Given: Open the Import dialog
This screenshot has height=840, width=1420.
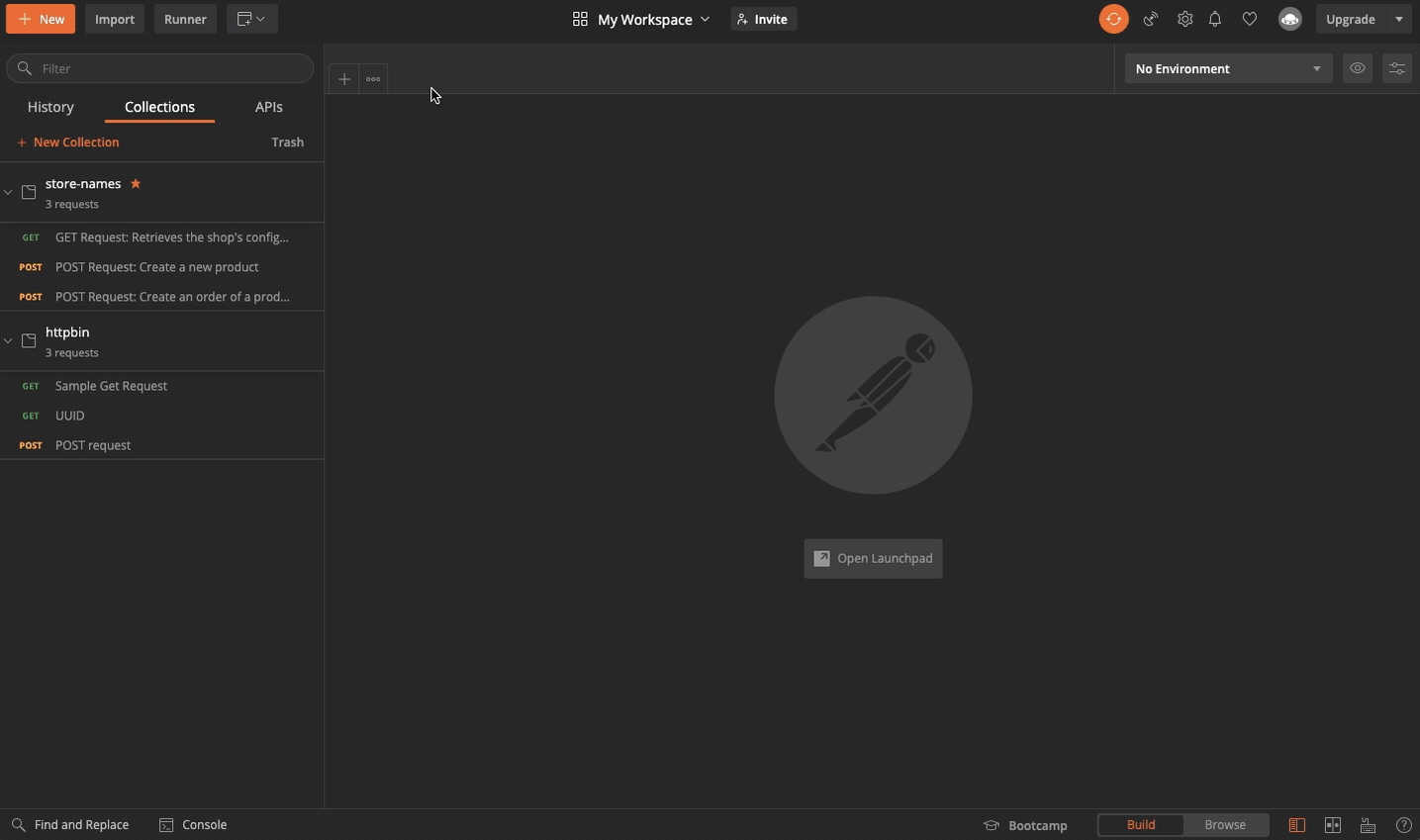Looking at the screenshot, I should coord(115,19).
